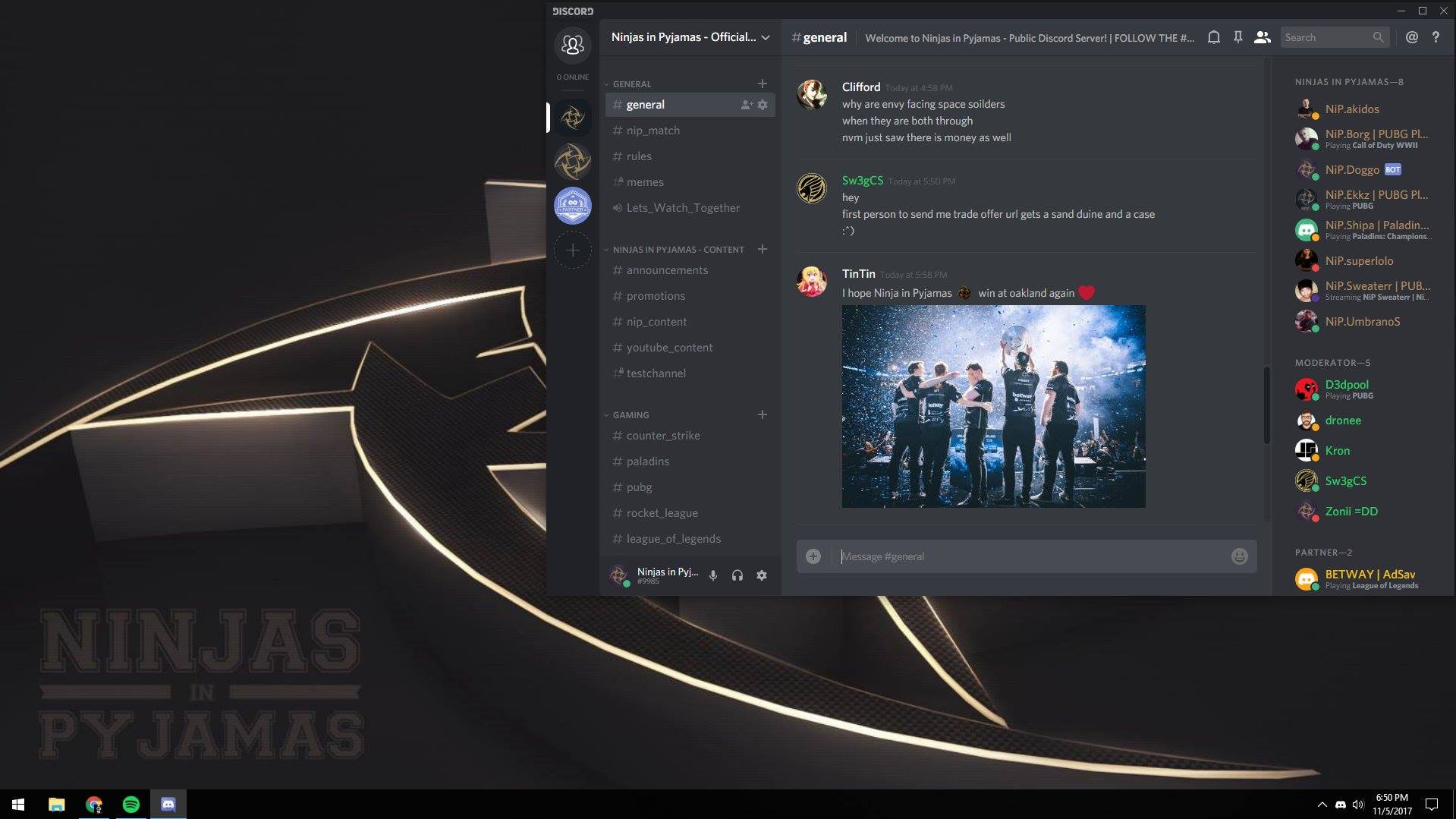Click the upload file plus button
This screenshot has height=819, width=1456.
(813, 556)
